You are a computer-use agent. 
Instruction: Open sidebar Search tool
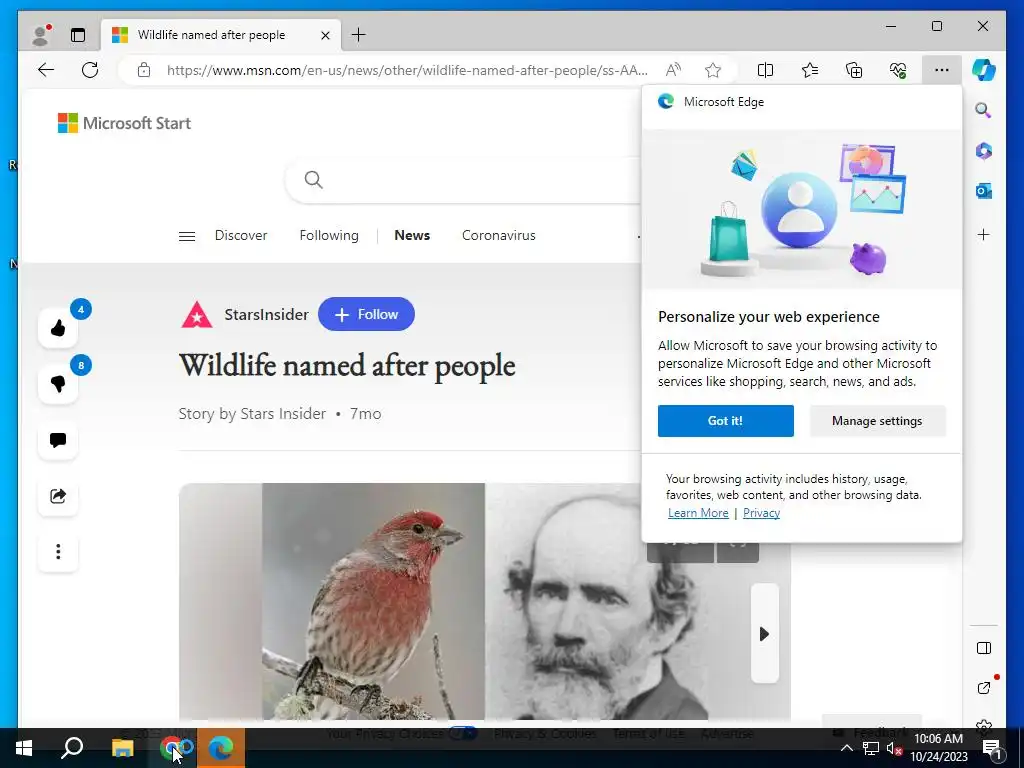(x=984, y=110)
